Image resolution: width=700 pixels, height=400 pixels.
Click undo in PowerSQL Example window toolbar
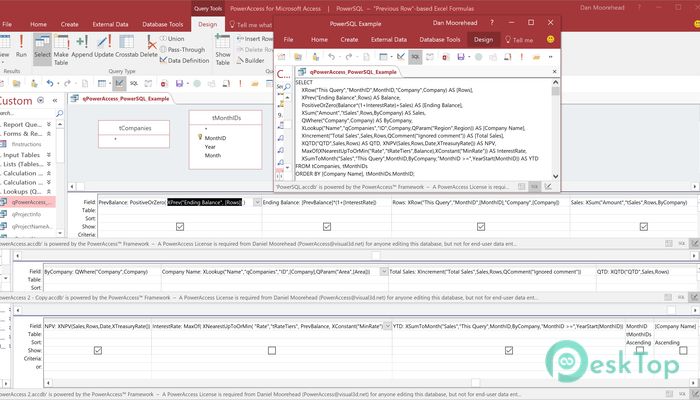coord(331,57)
